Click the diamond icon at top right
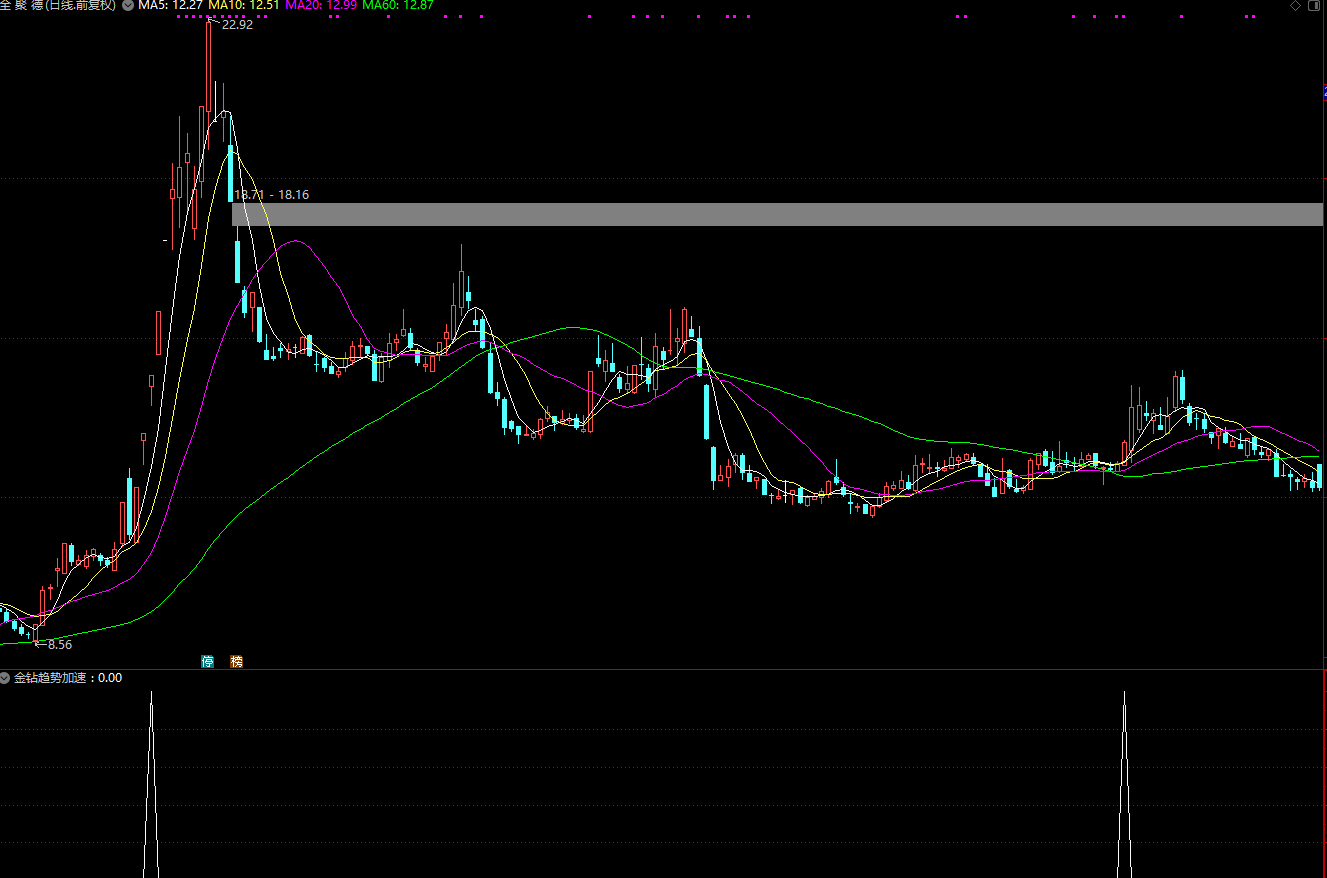Screen dimensions: 1327x878 [x=1296, y=5]
